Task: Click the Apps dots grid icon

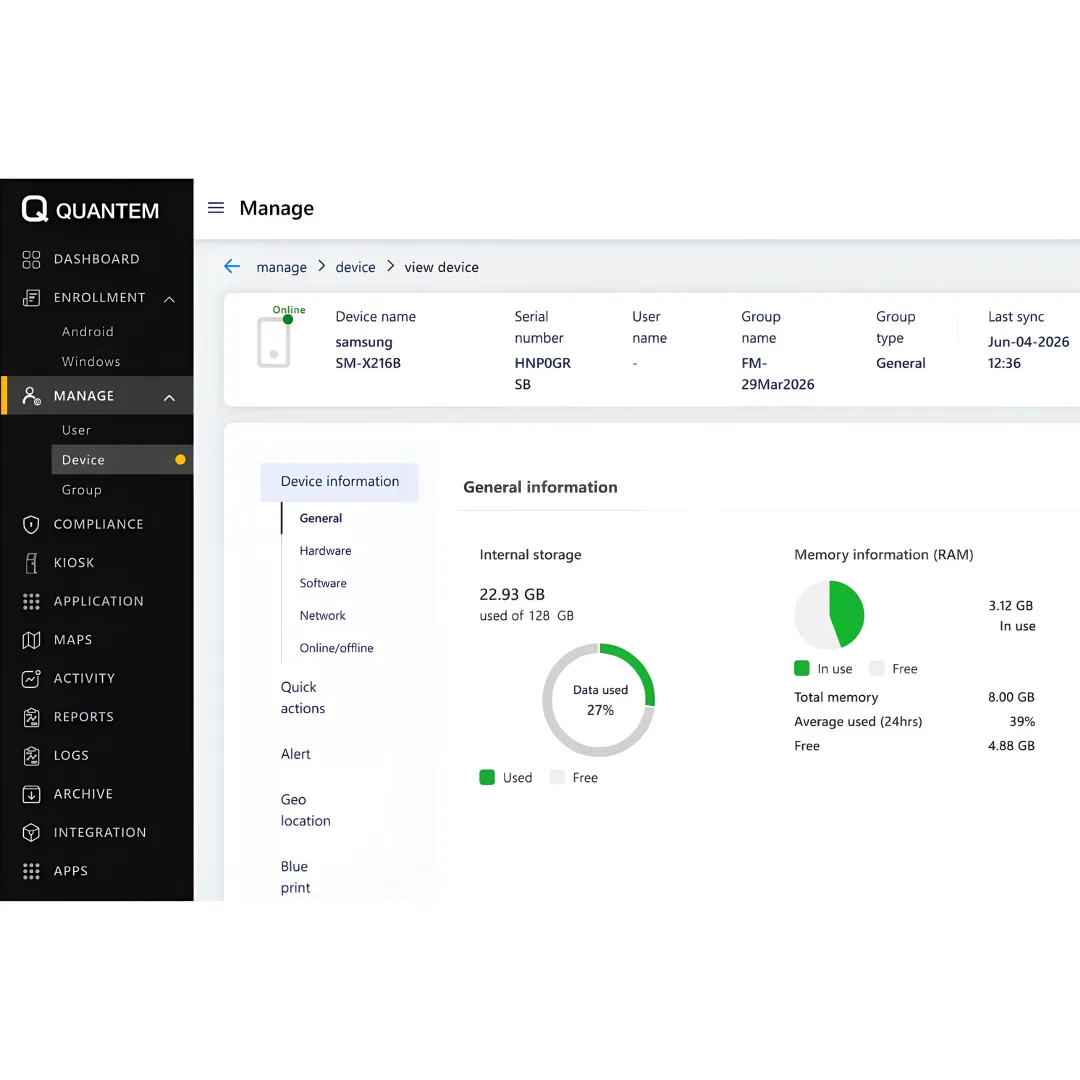Action: click(x=31, y=871)
